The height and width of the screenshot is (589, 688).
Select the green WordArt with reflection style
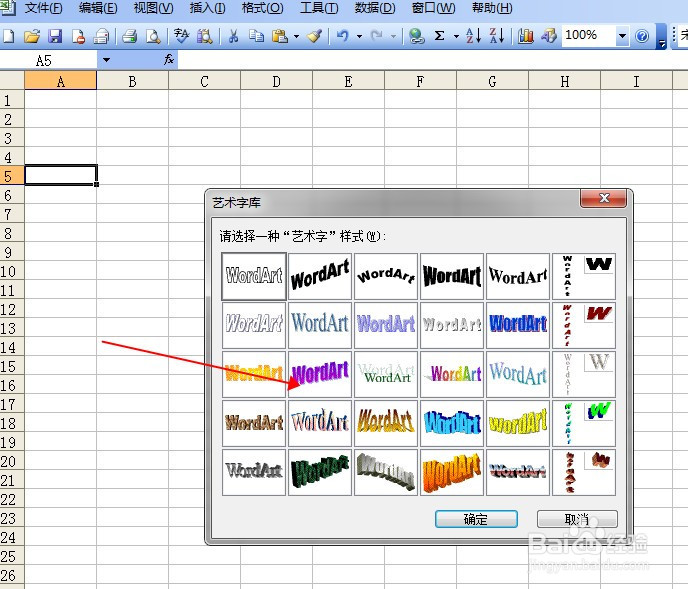click(x=386, y=374)
